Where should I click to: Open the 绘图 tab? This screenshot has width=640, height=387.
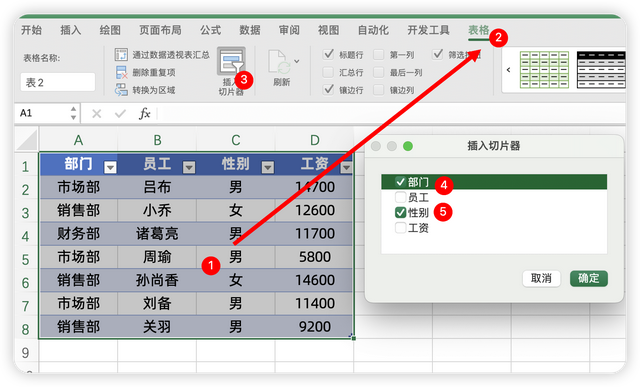coord(110,30)
